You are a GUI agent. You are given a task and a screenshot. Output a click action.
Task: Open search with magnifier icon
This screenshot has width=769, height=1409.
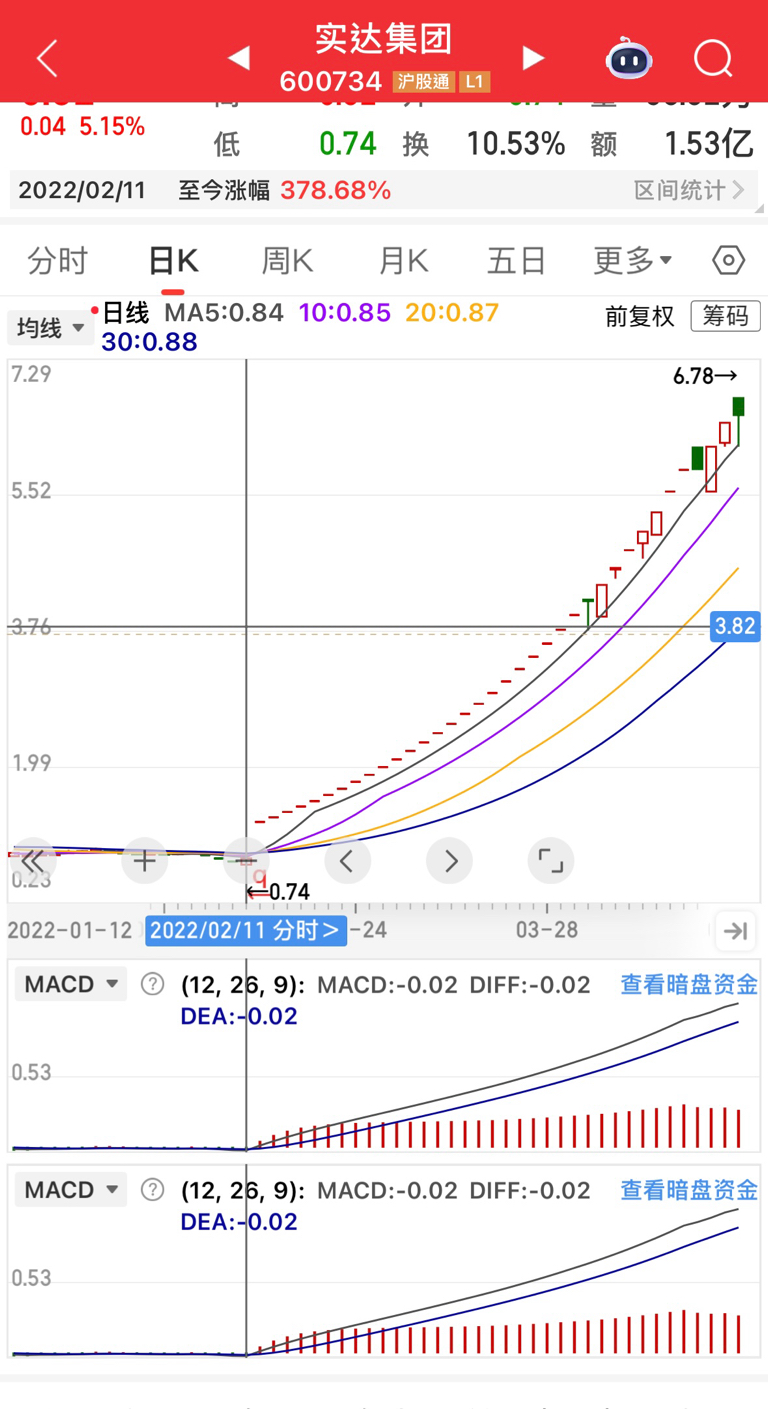click(x=713, y=58)
